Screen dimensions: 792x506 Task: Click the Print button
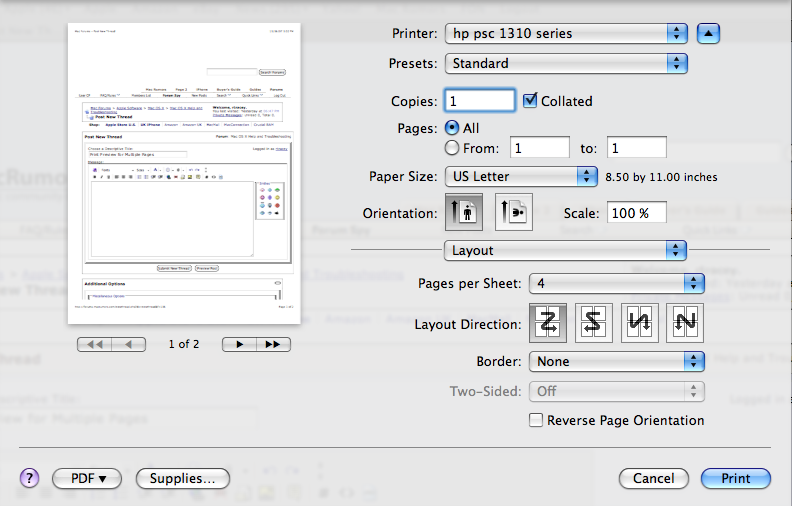(735, 478)
